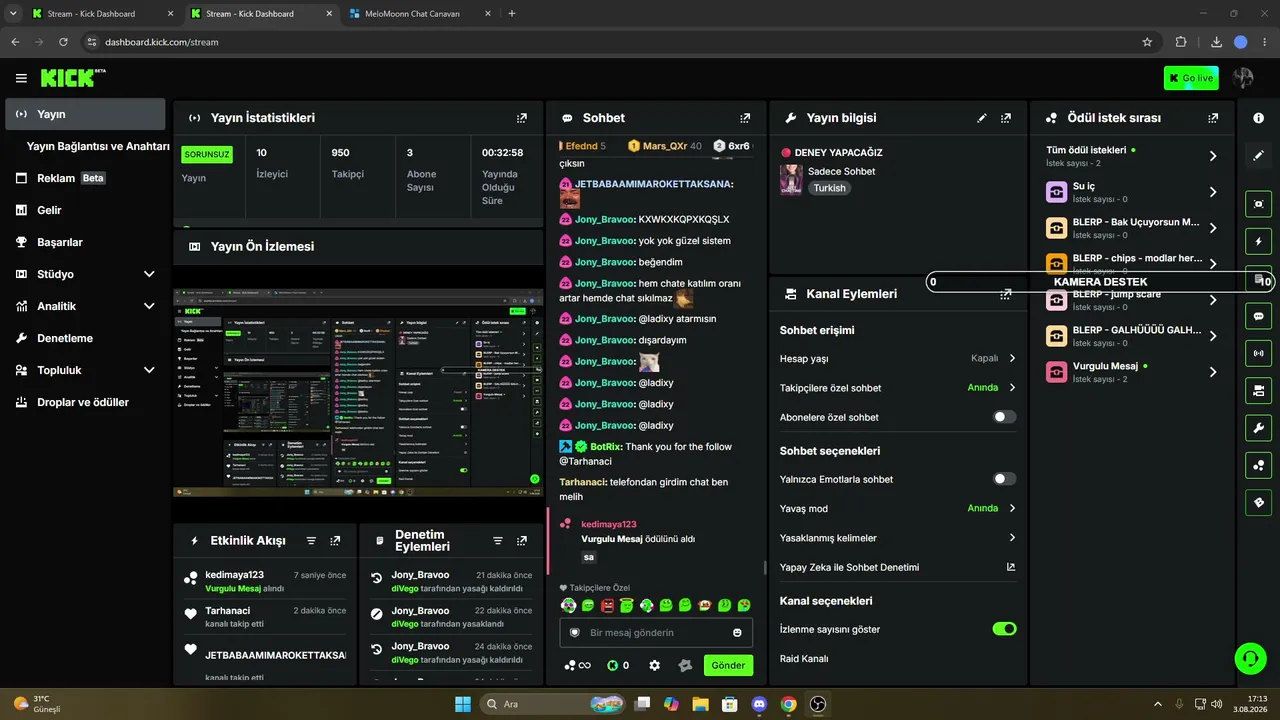Open Droplar ve ödüller in the sidebar

click(85, 402)
